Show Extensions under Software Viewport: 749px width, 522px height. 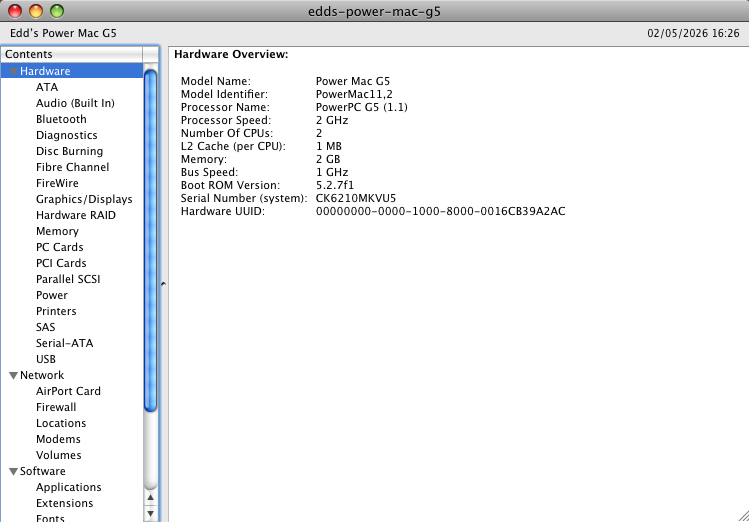pyautogui.click(x=64, y=503)
